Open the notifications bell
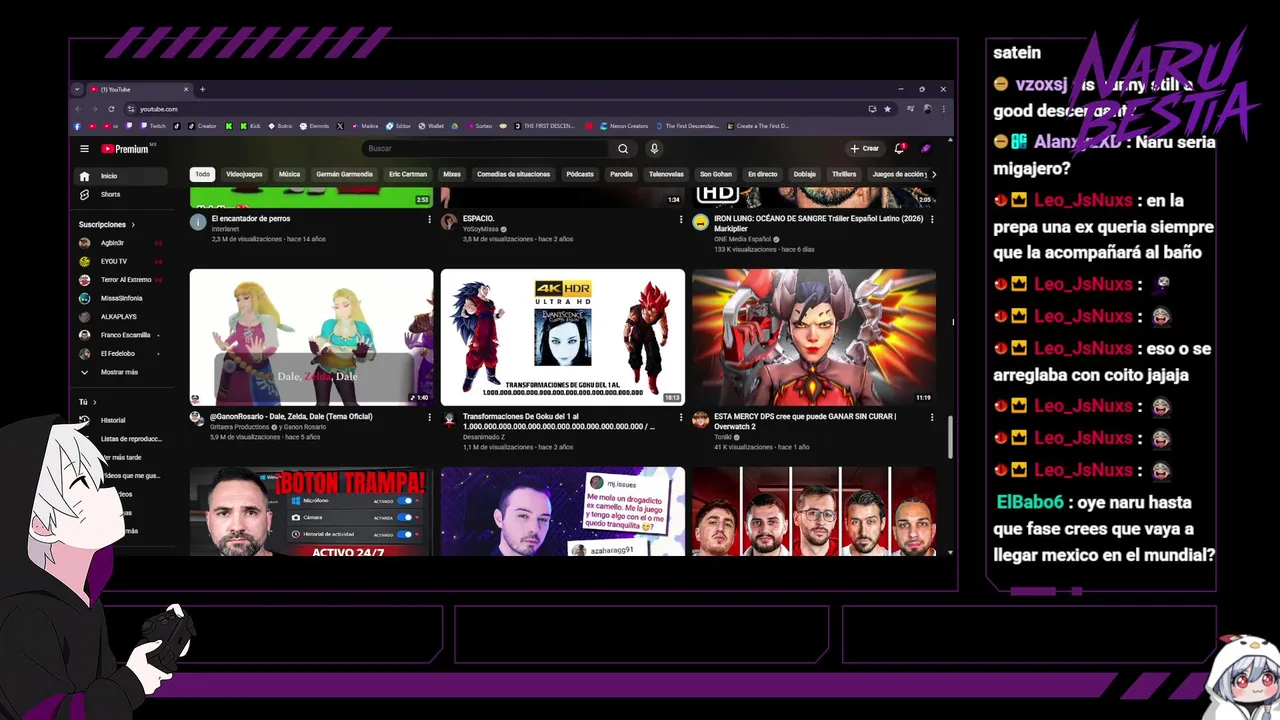The width and height of the screenshot is (1280, 720). (899, 148)
